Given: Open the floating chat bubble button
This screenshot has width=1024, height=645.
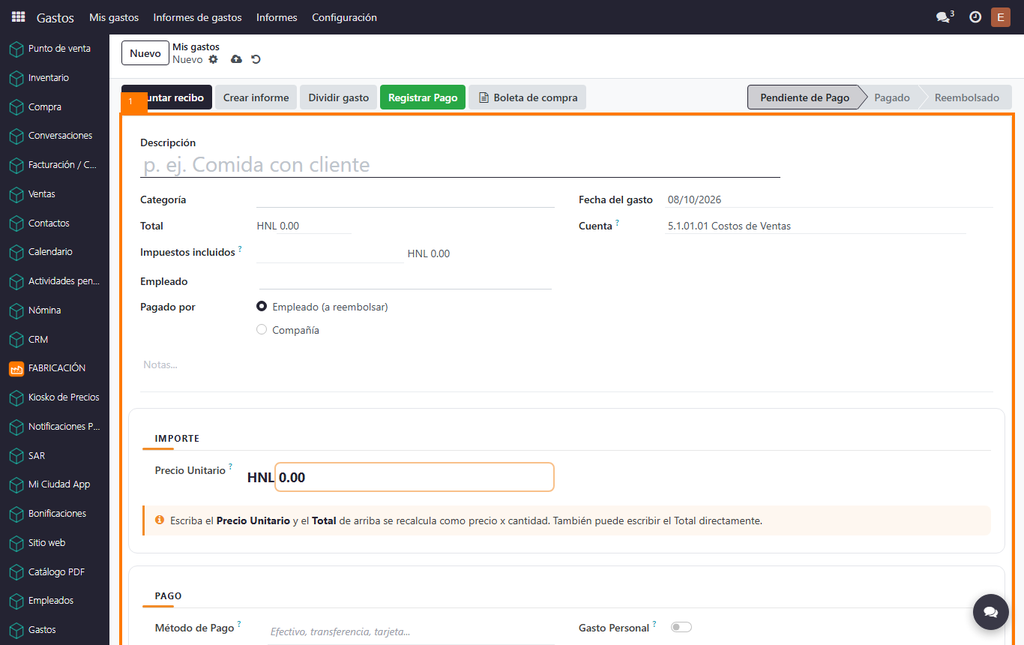Looking at the screenshot, I should coord(991,612).
